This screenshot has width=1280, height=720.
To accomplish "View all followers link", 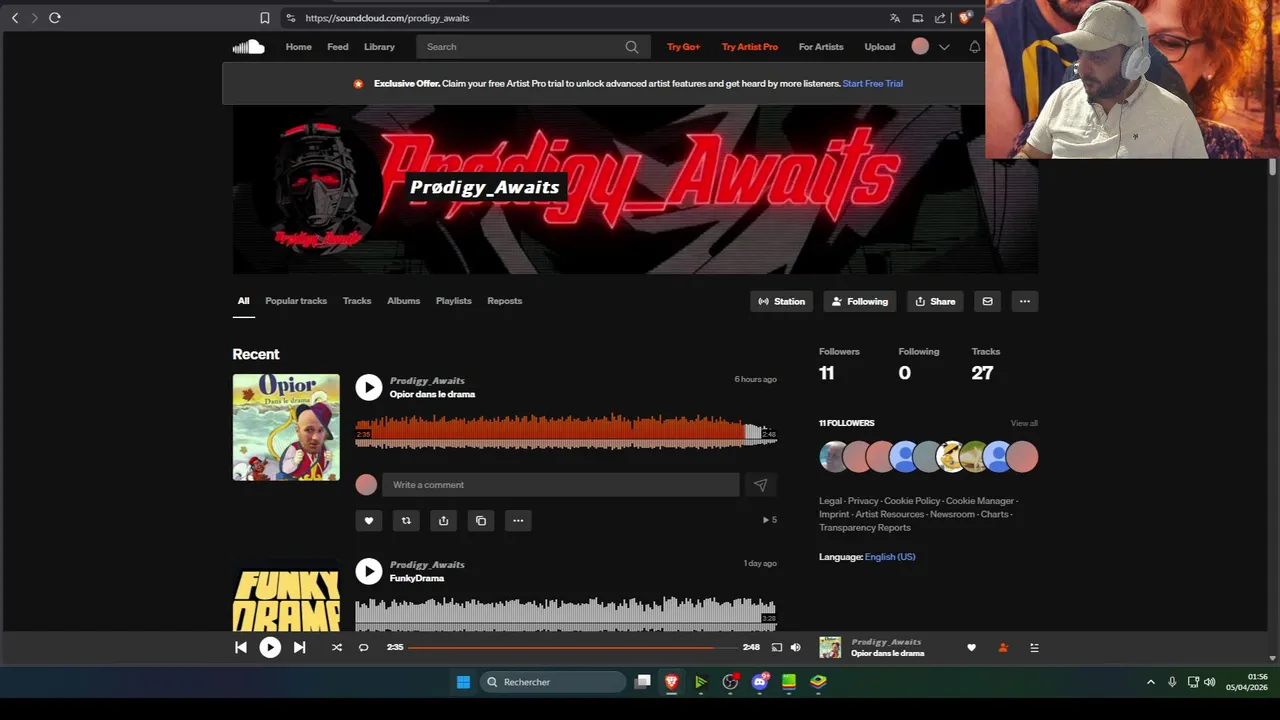I will (x=1024, y=423).
